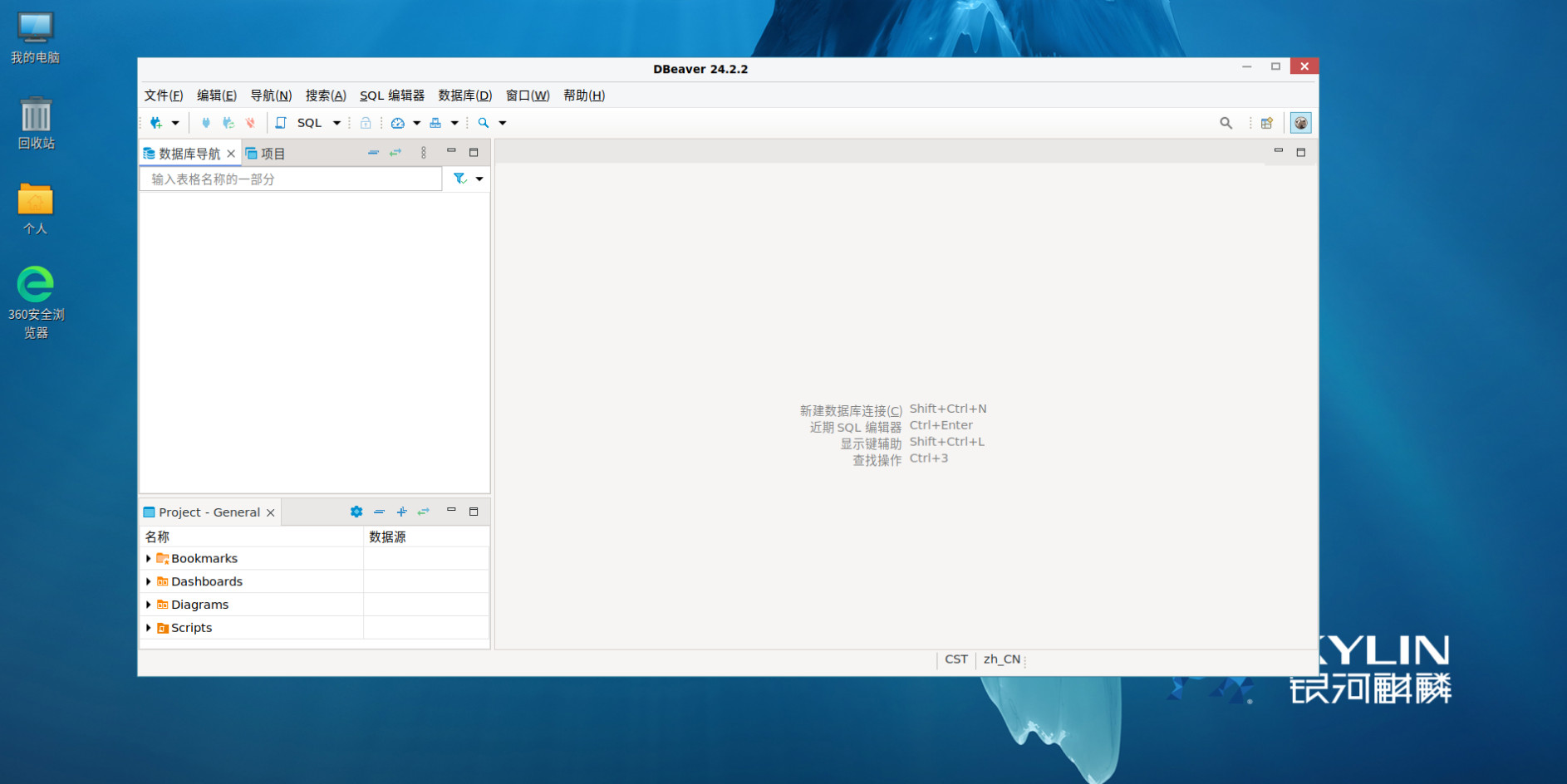Open the 搜索(A) menu
This screenshot has width=1567, height=784.
click(x=326, y=96)
